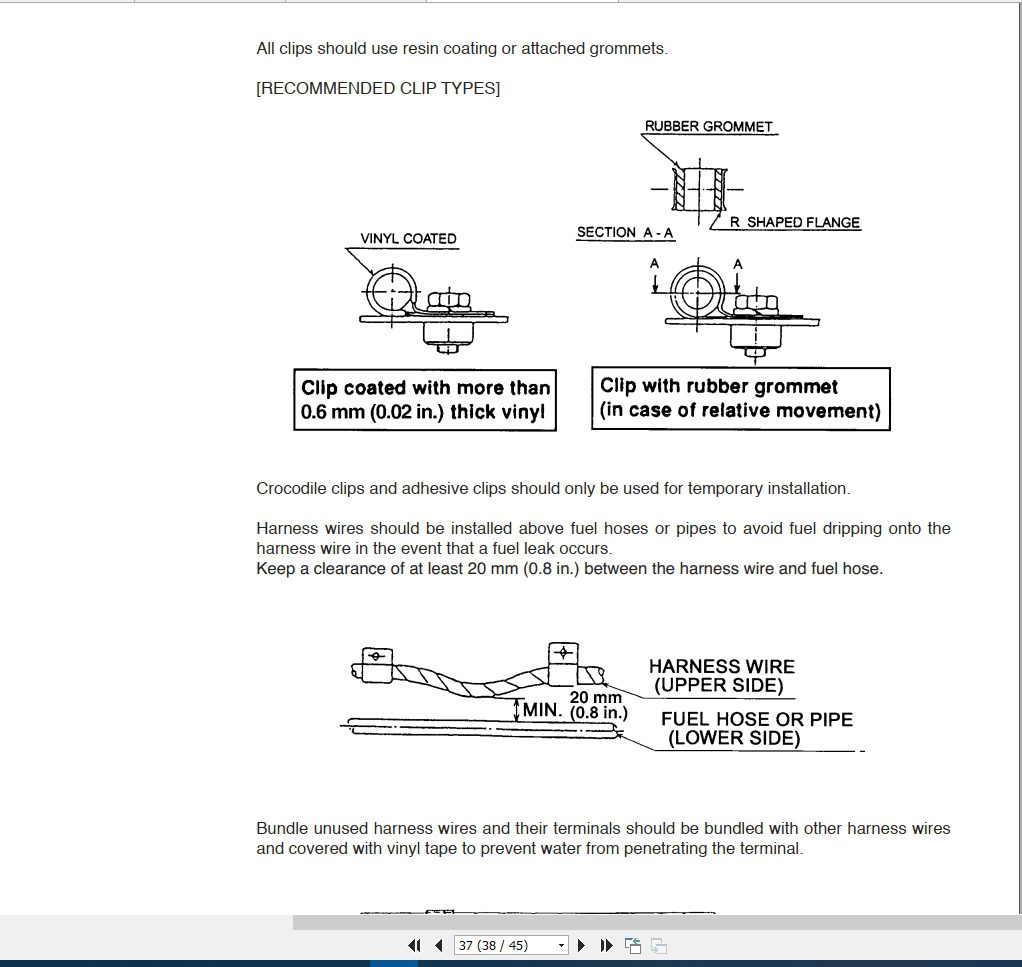1022x967 pixels.
Task: Click the 'Bundle unused harness wires' paragraph
Action: 603,839
